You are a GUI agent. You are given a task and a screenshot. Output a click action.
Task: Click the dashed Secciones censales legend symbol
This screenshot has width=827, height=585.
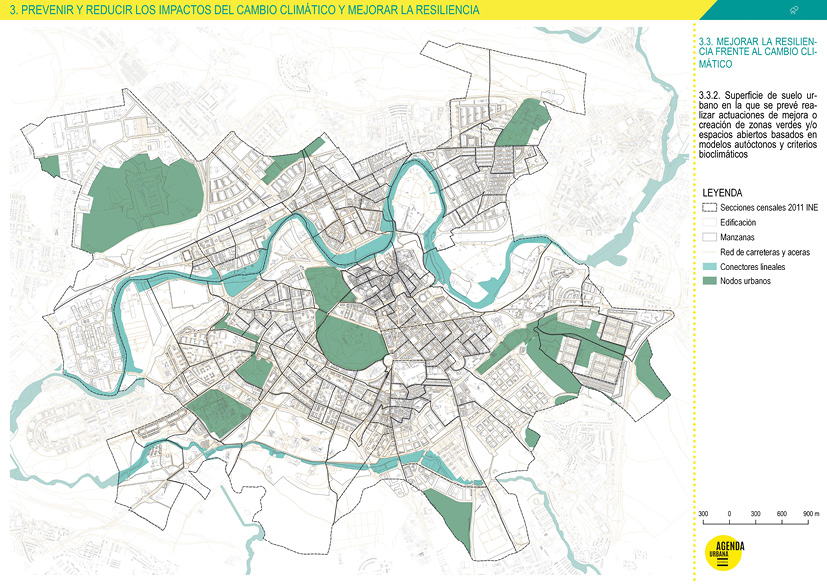click(708, 207)
